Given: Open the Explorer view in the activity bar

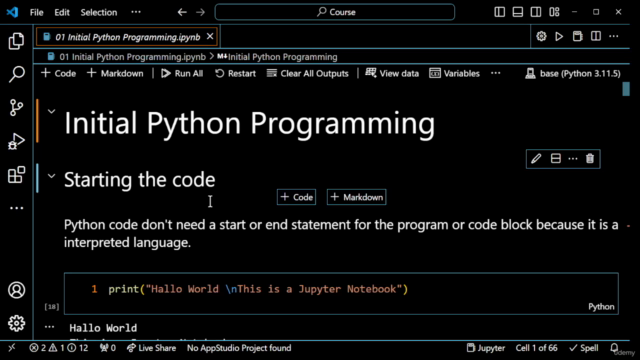Looking at the screenshot, I should coord(16,41).
